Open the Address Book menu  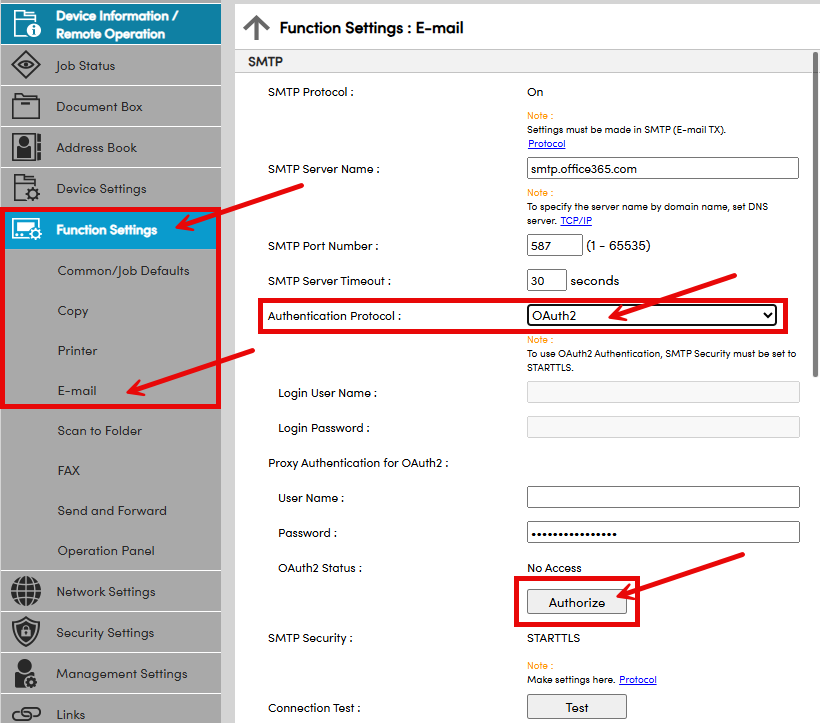click(x=111, y=147)
